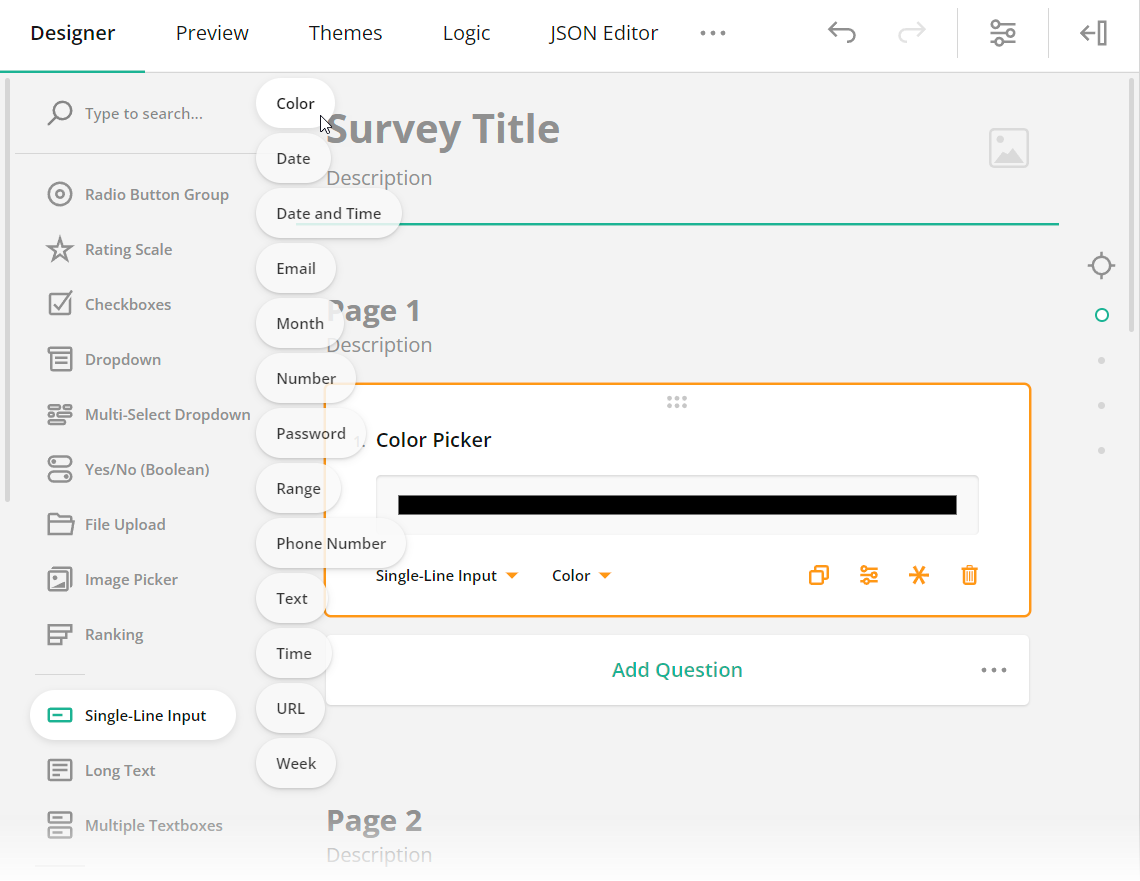
Task: Collapse the property panel with the arrow icon
Action: pyautogui.click(x=1093, y=32)
